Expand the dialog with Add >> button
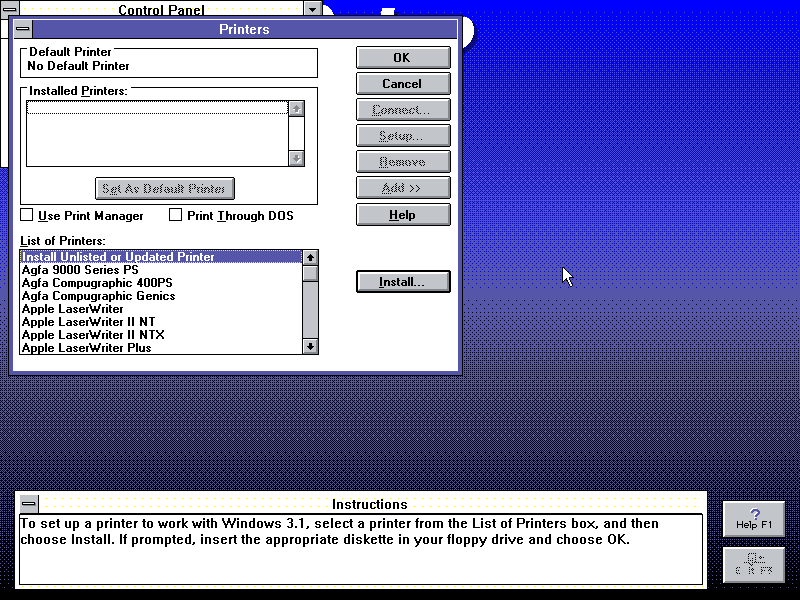The width and height of the screenshot is (800, 600). [403, 188]
